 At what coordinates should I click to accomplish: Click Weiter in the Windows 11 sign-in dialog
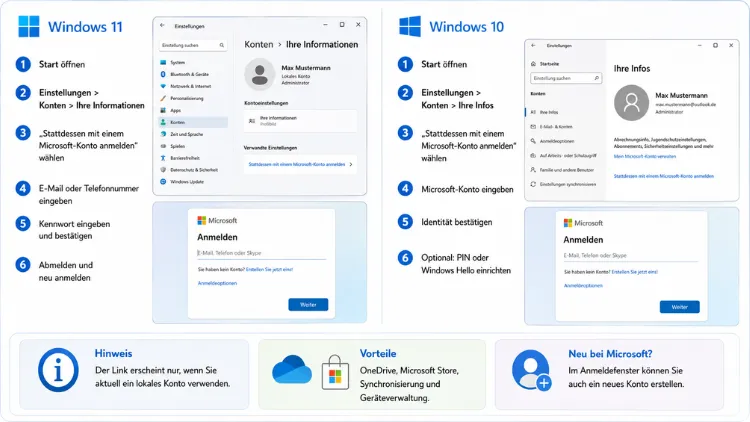308,305
